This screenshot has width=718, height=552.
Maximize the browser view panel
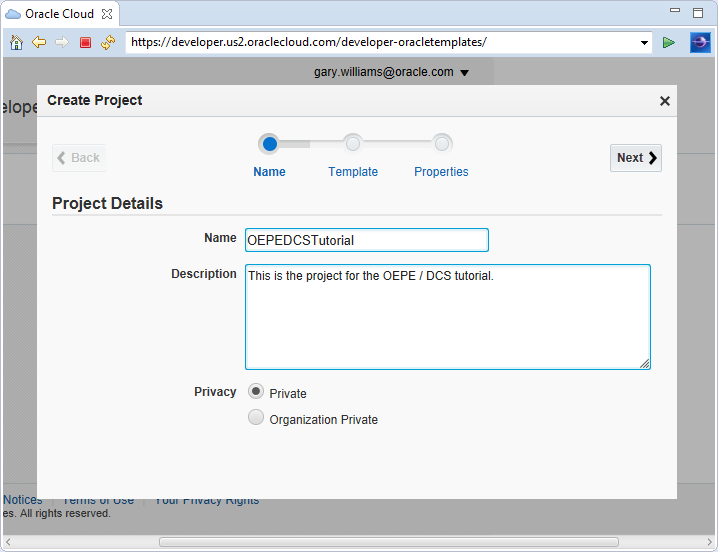pyautogui.click(x=698, y=13)
